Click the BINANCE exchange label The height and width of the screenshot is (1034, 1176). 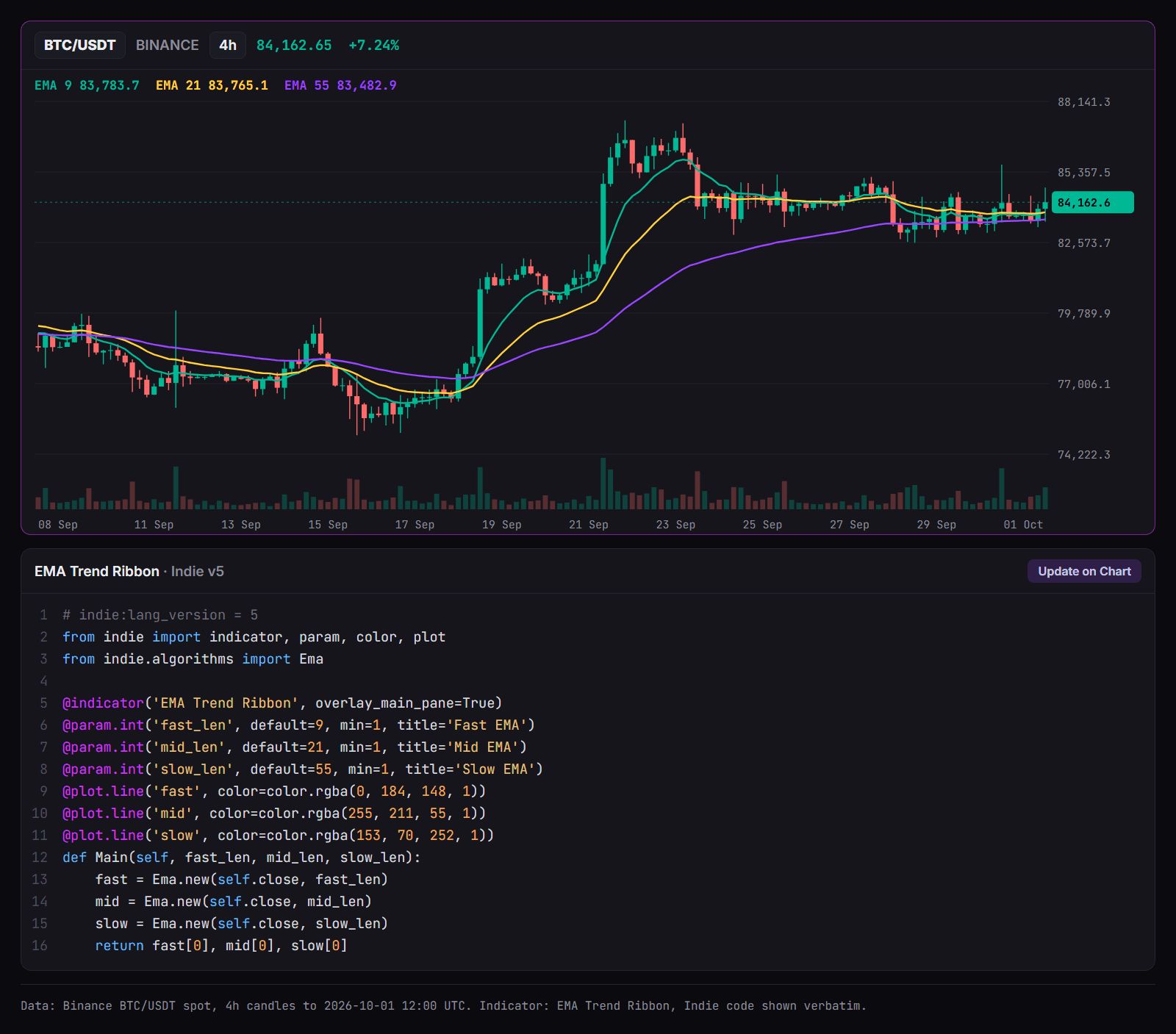[x=167, y=45]
